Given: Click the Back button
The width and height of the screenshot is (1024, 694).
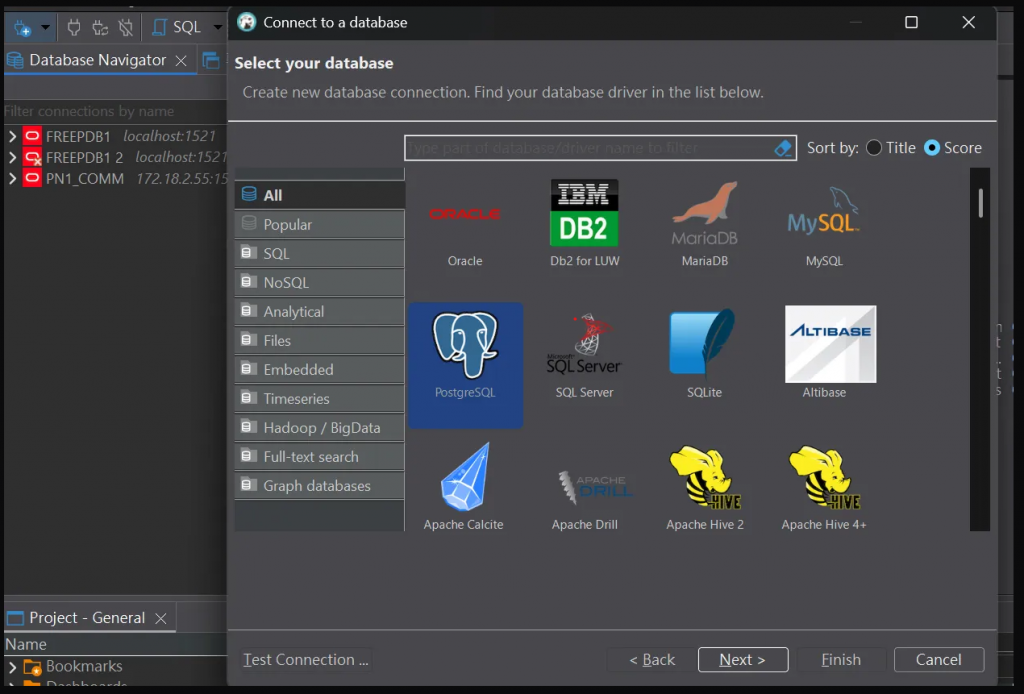Looking at the screenshot, I should click(652, 659).
